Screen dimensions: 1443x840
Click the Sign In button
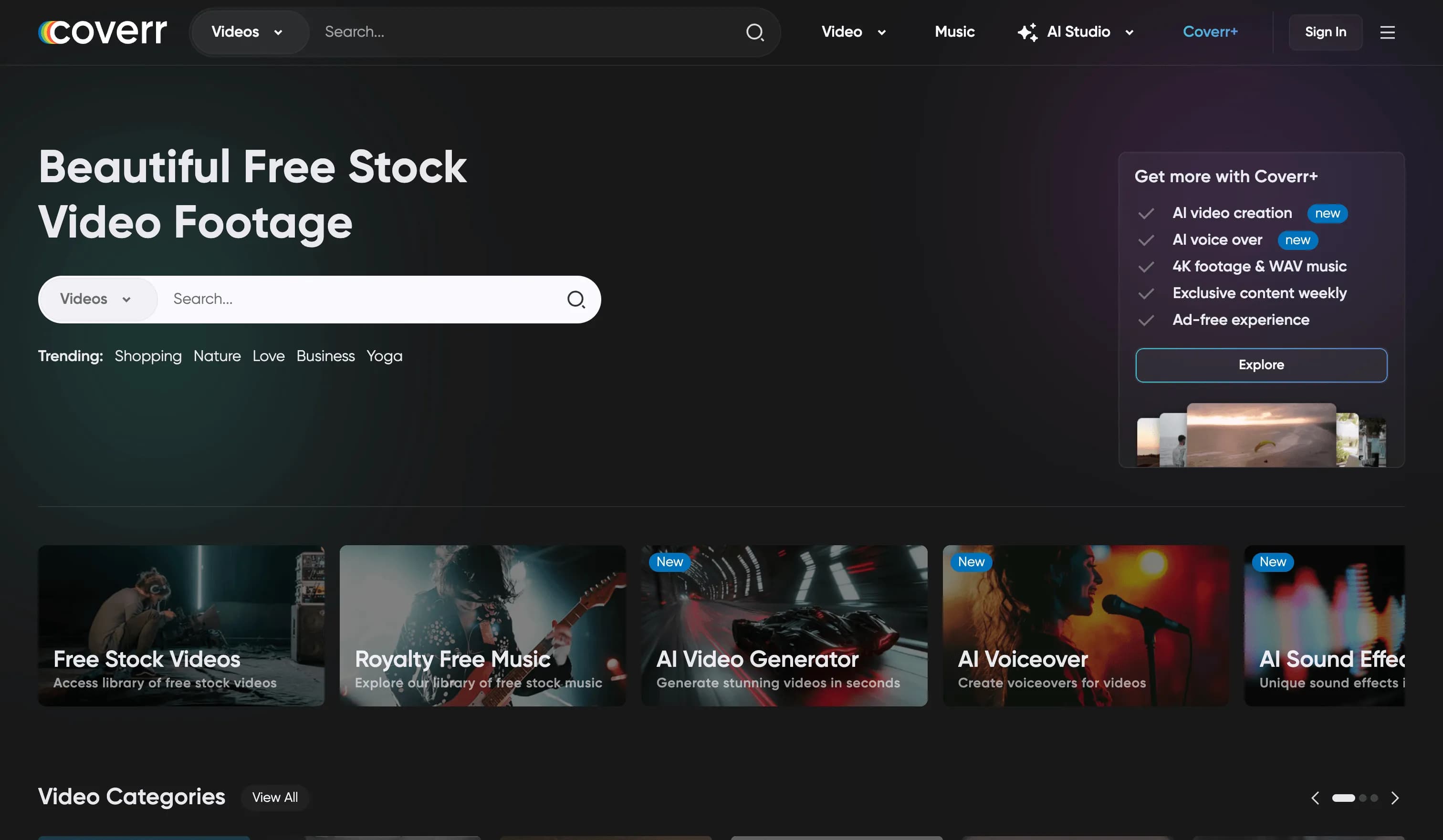(x=1325, y=32)
